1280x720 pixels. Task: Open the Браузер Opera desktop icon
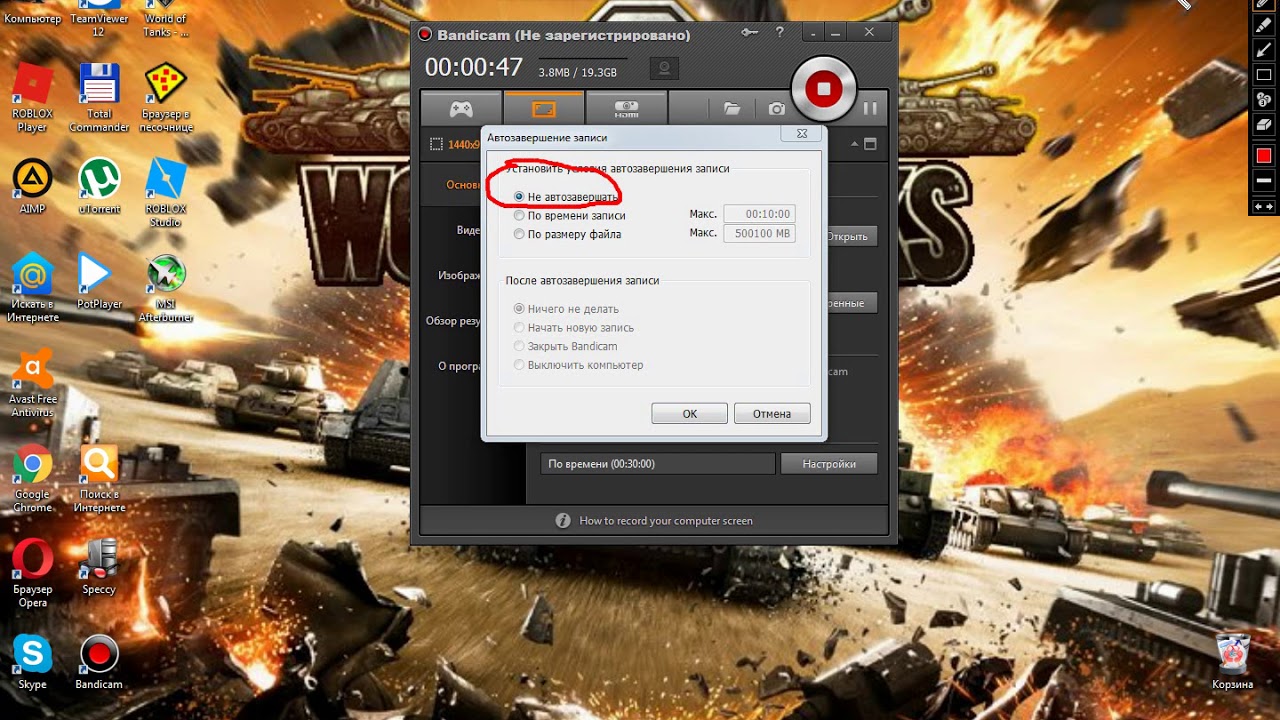click(32, 573)
